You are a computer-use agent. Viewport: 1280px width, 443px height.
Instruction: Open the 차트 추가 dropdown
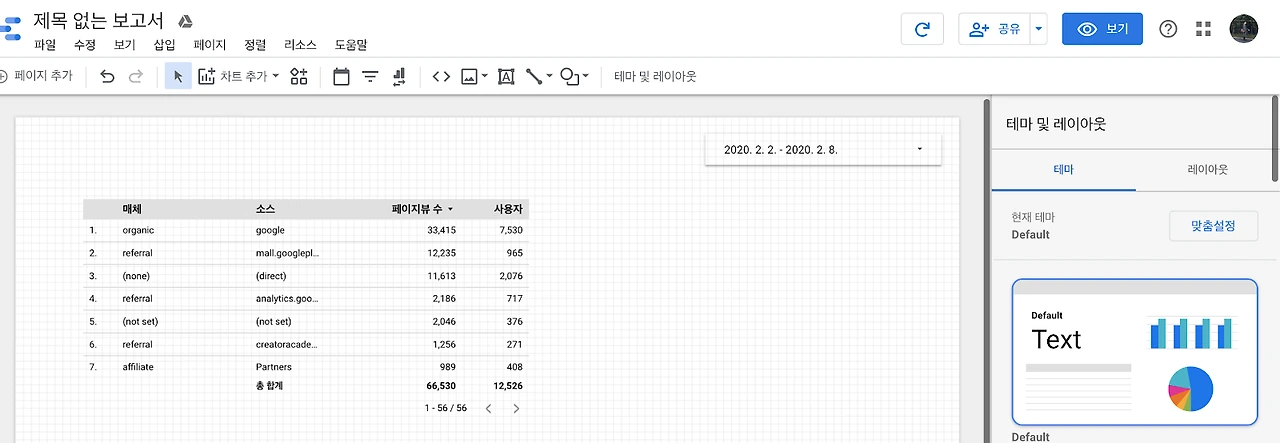[238, 76]
